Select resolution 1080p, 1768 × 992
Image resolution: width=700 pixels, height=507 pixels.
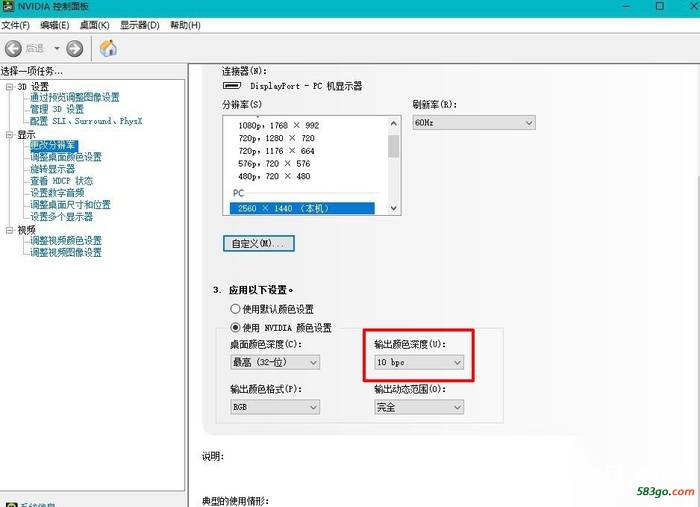click(279, 125)
